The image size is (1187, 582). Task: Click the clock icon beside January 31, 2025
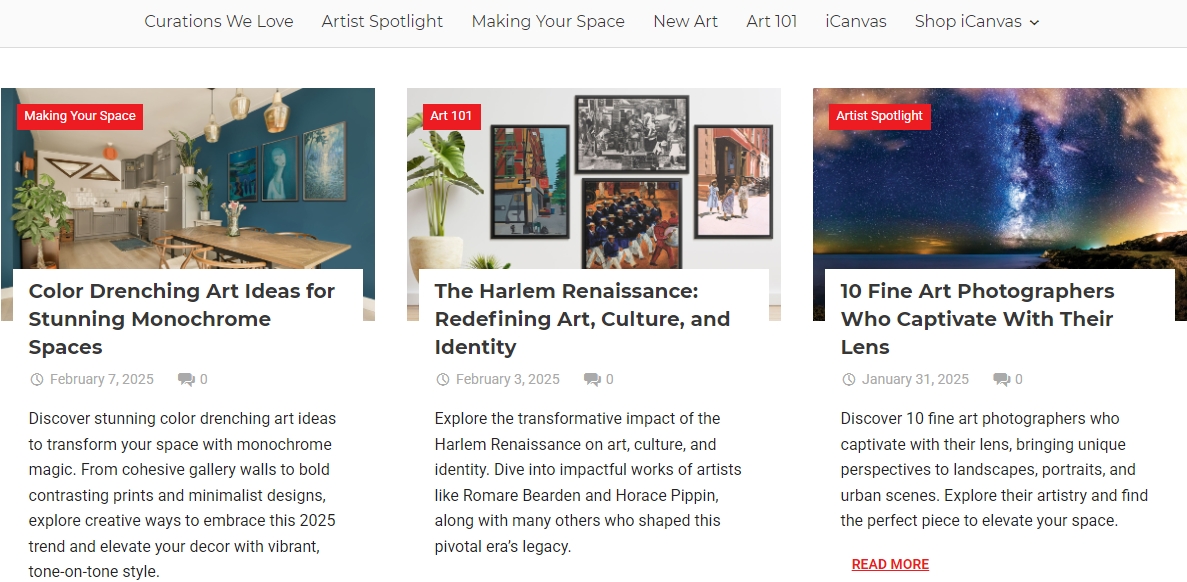coord(849,379)
